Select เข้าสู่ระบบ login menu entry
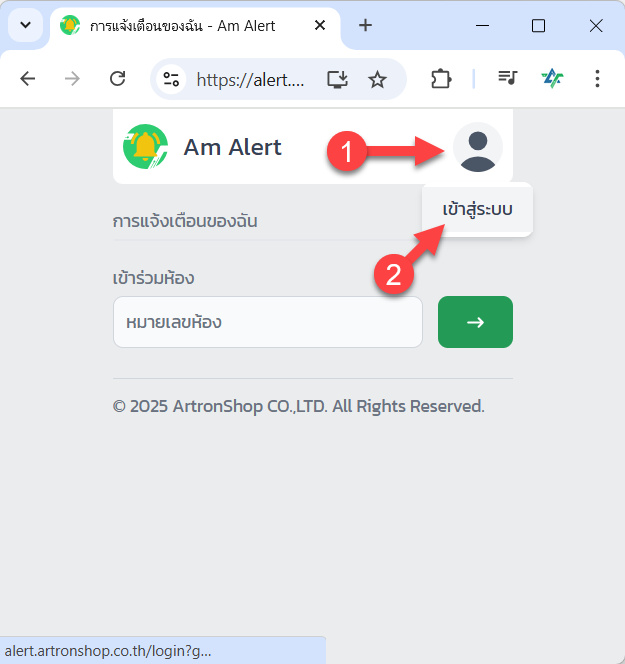625x664 pixels. pyautogui.click(x=477, y=210)
